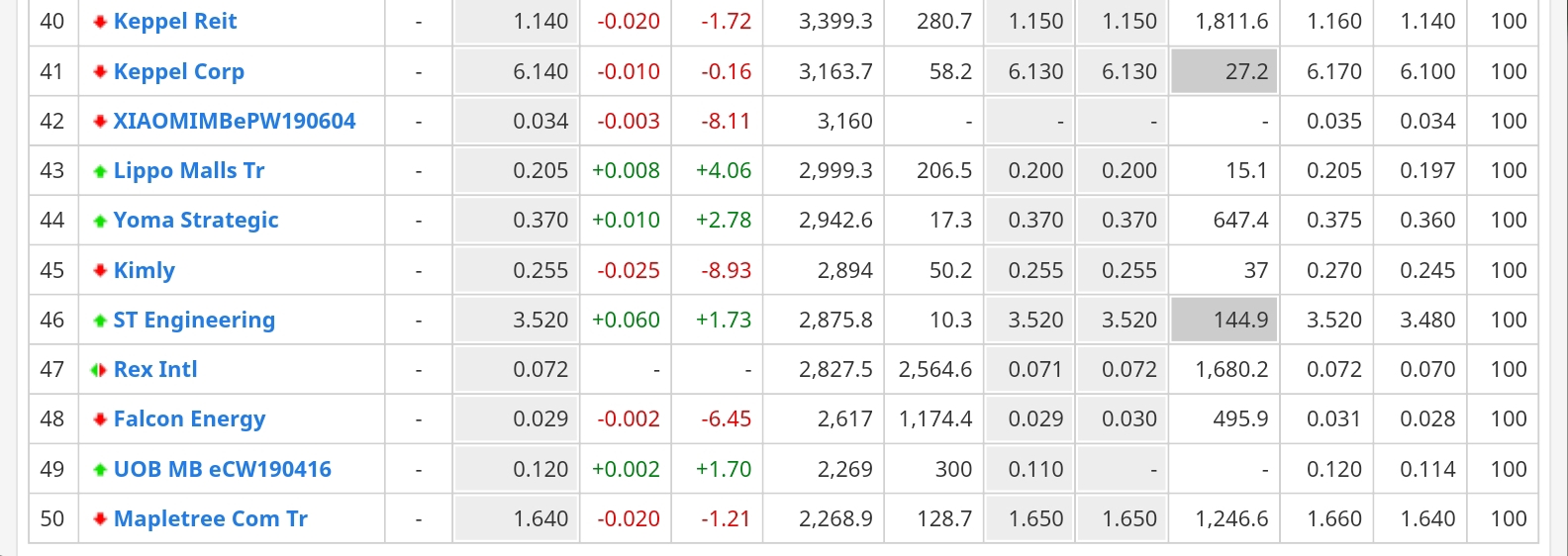Click the unchanged indicator icon beside Rex Intl
Viewport: 1568px width, 556px height.
click(x=99, y=370)
